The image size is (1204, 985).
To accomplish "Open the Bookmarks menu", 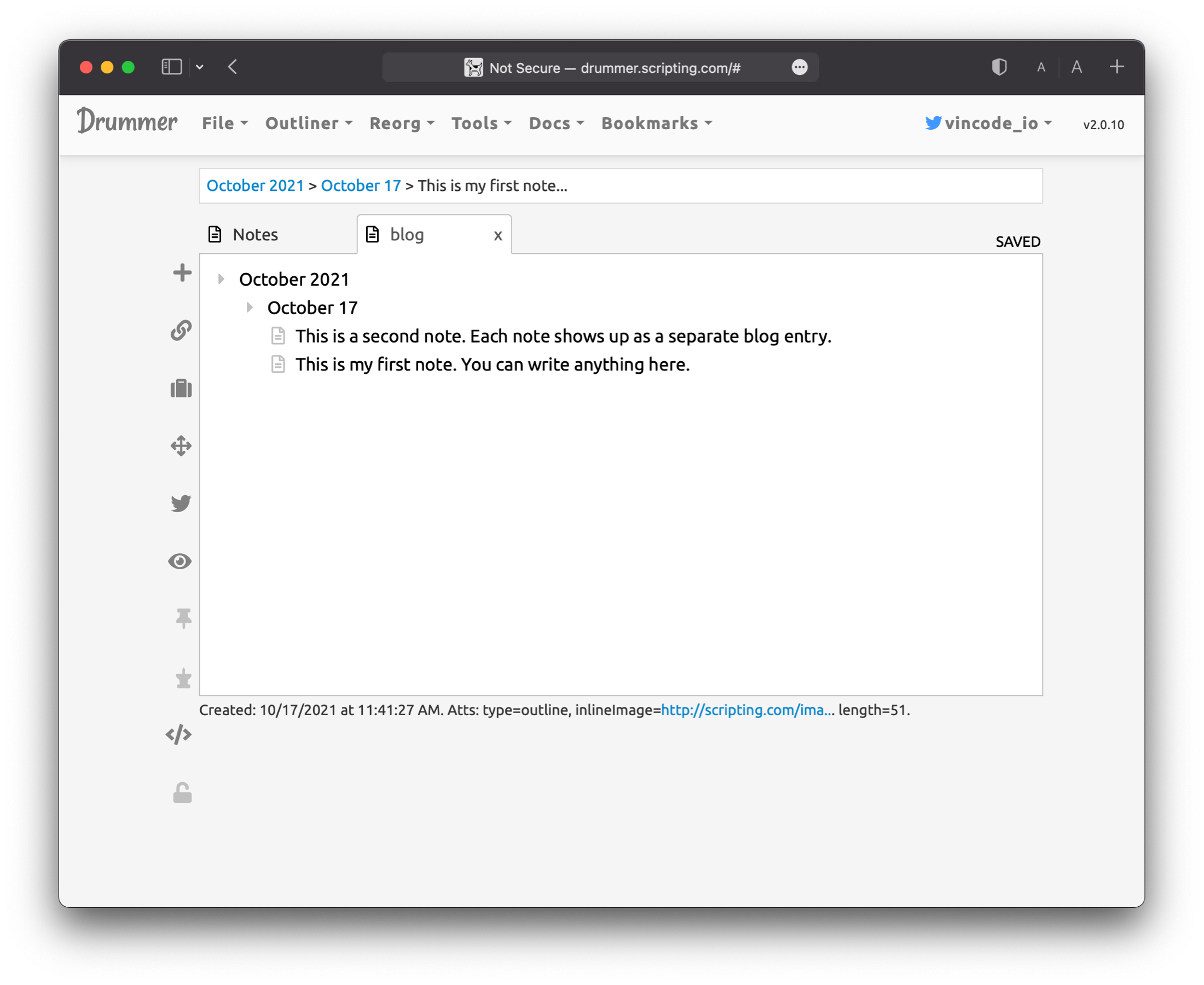I will 657,123.
